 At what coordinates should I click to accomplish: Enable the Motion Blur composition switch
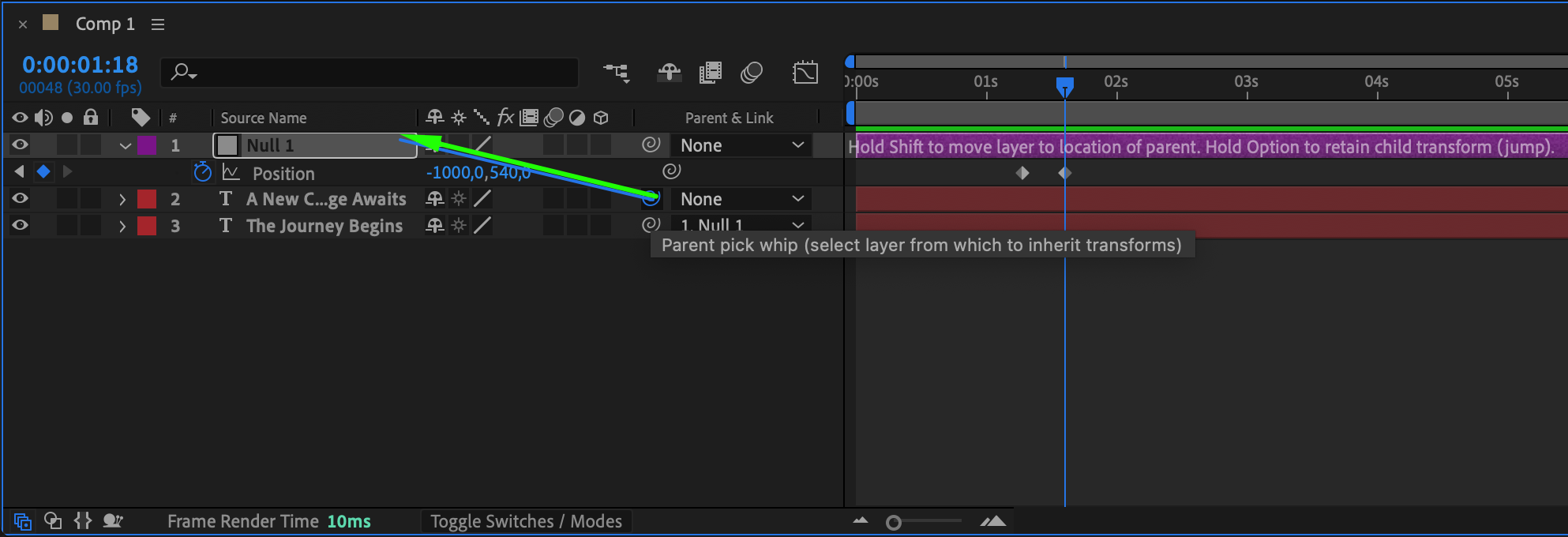(752, 73)
